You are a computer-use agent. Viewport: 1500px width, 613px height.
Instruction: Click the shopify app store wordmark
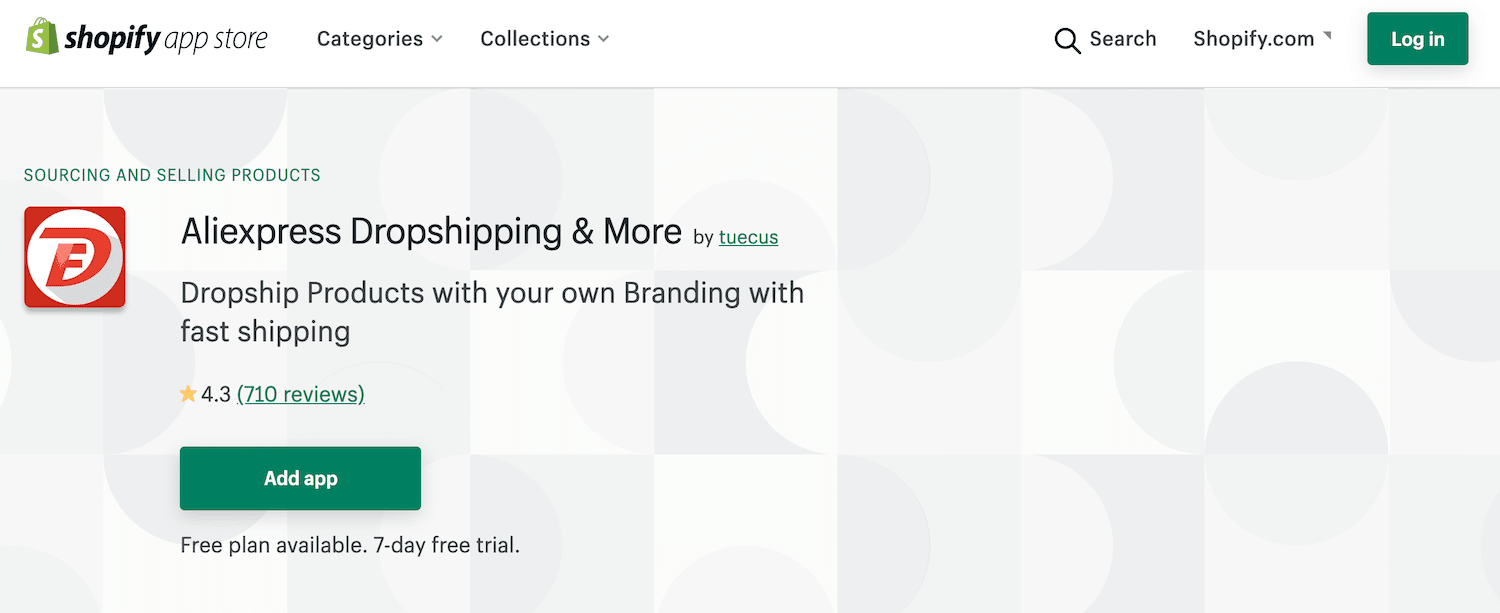tap(165, 38)
